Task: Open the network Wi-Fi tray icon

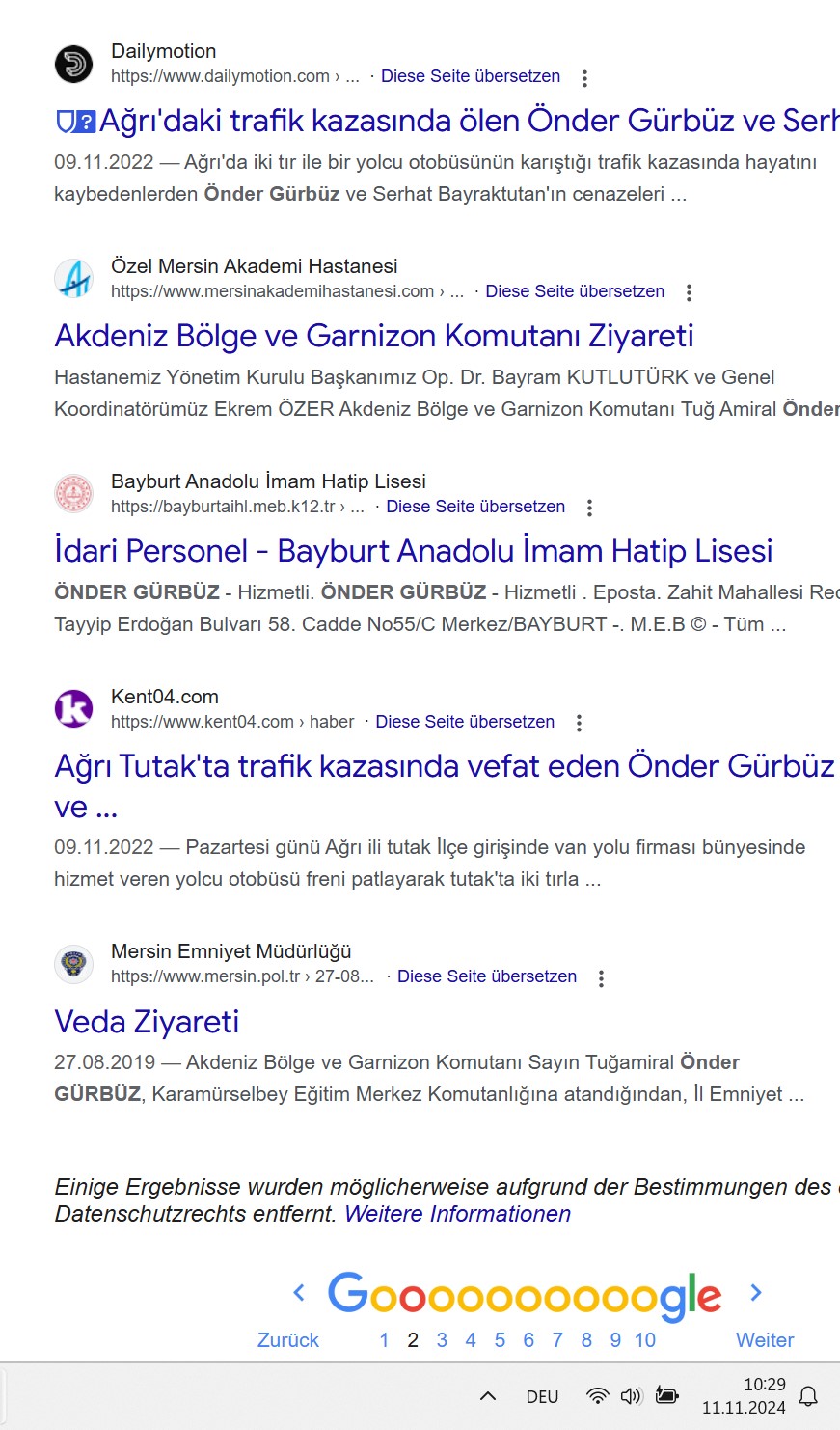Action: (598, 1396)
